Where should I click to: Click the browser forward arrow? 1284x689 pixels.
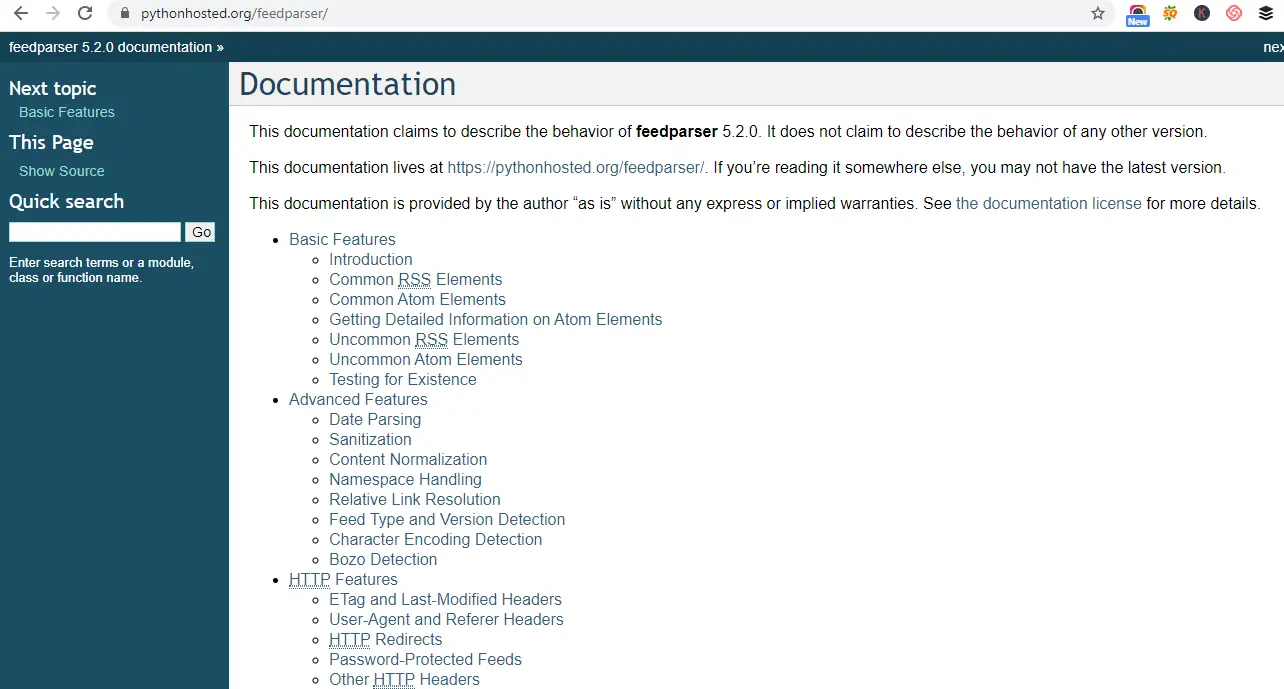(53, 14)
